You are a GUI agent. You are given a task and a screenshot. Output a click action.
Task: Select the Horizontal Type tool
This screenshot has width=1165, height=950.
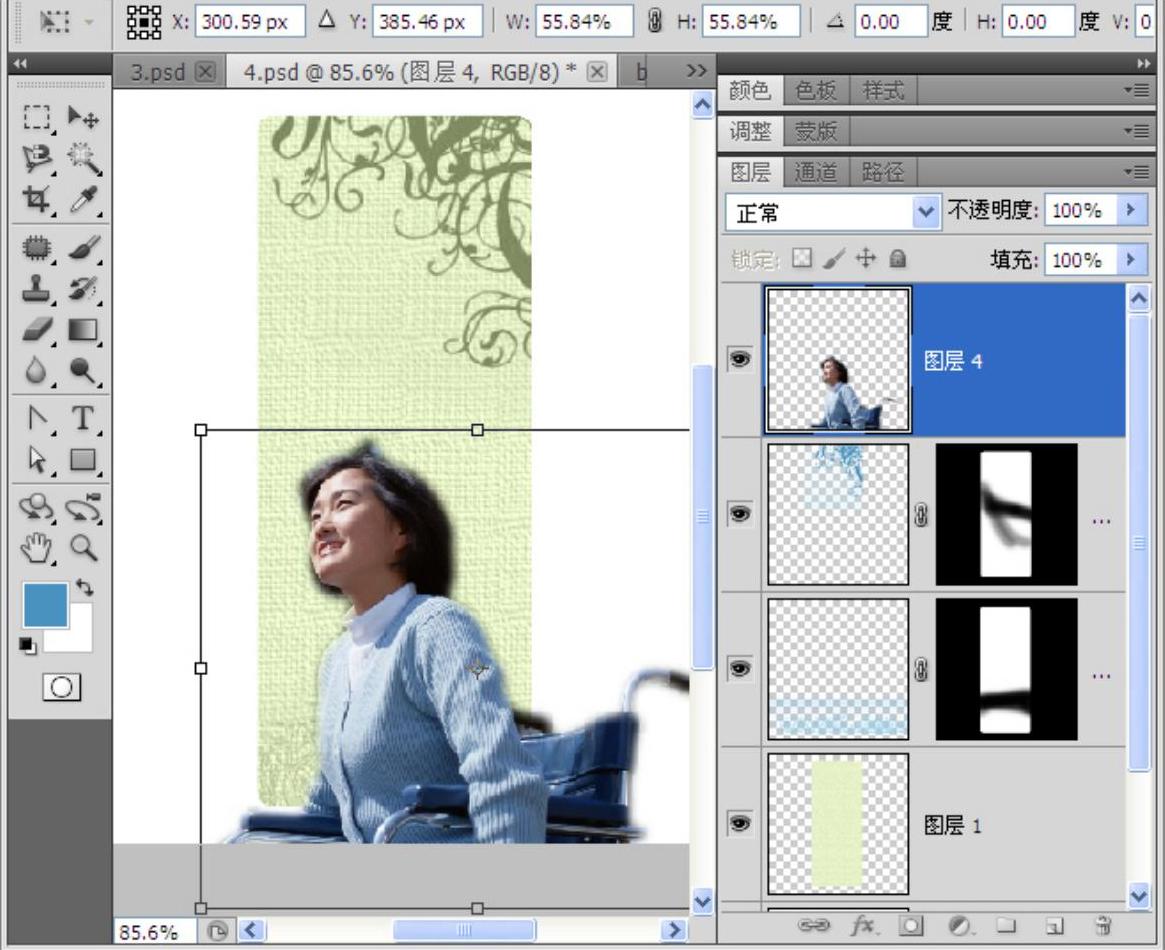pyautogui.click(x=83, y=418)
